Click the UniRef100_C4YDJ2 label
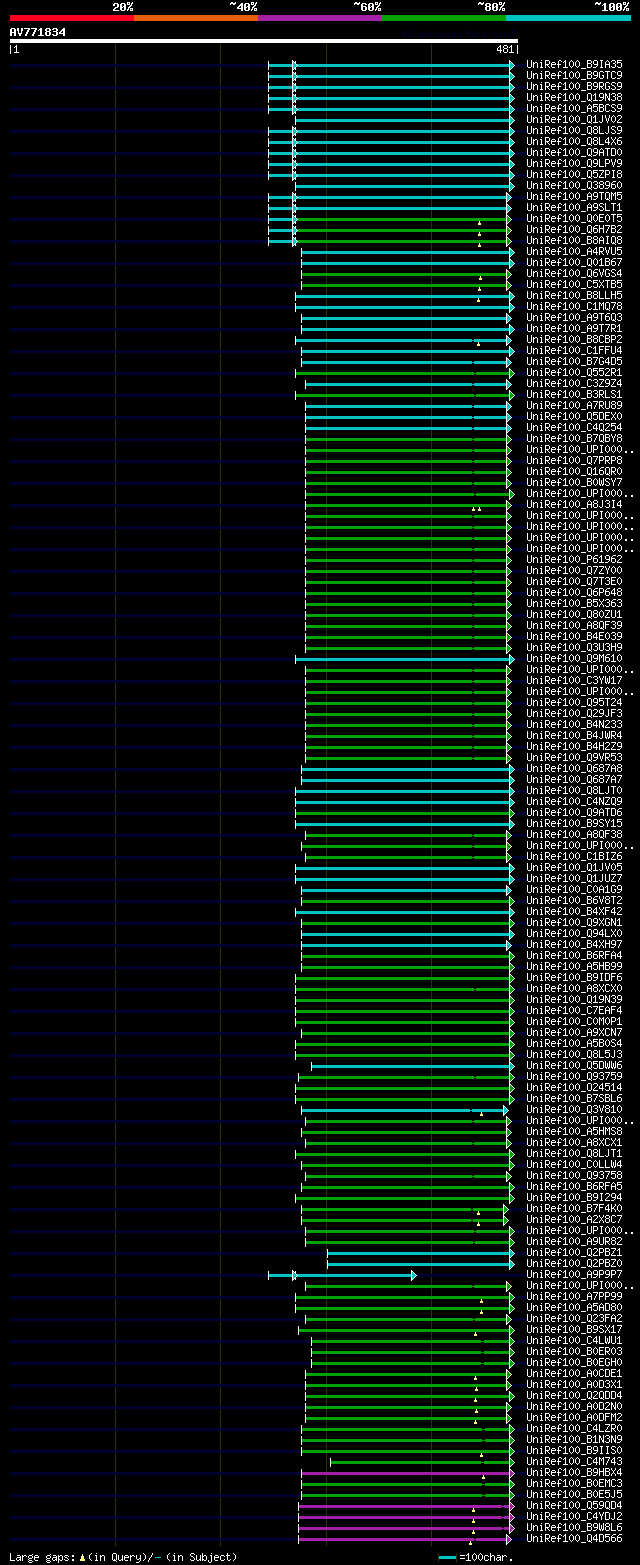Image resolution: width=640 pixels, height=1565 pixels. point(574,1516)
